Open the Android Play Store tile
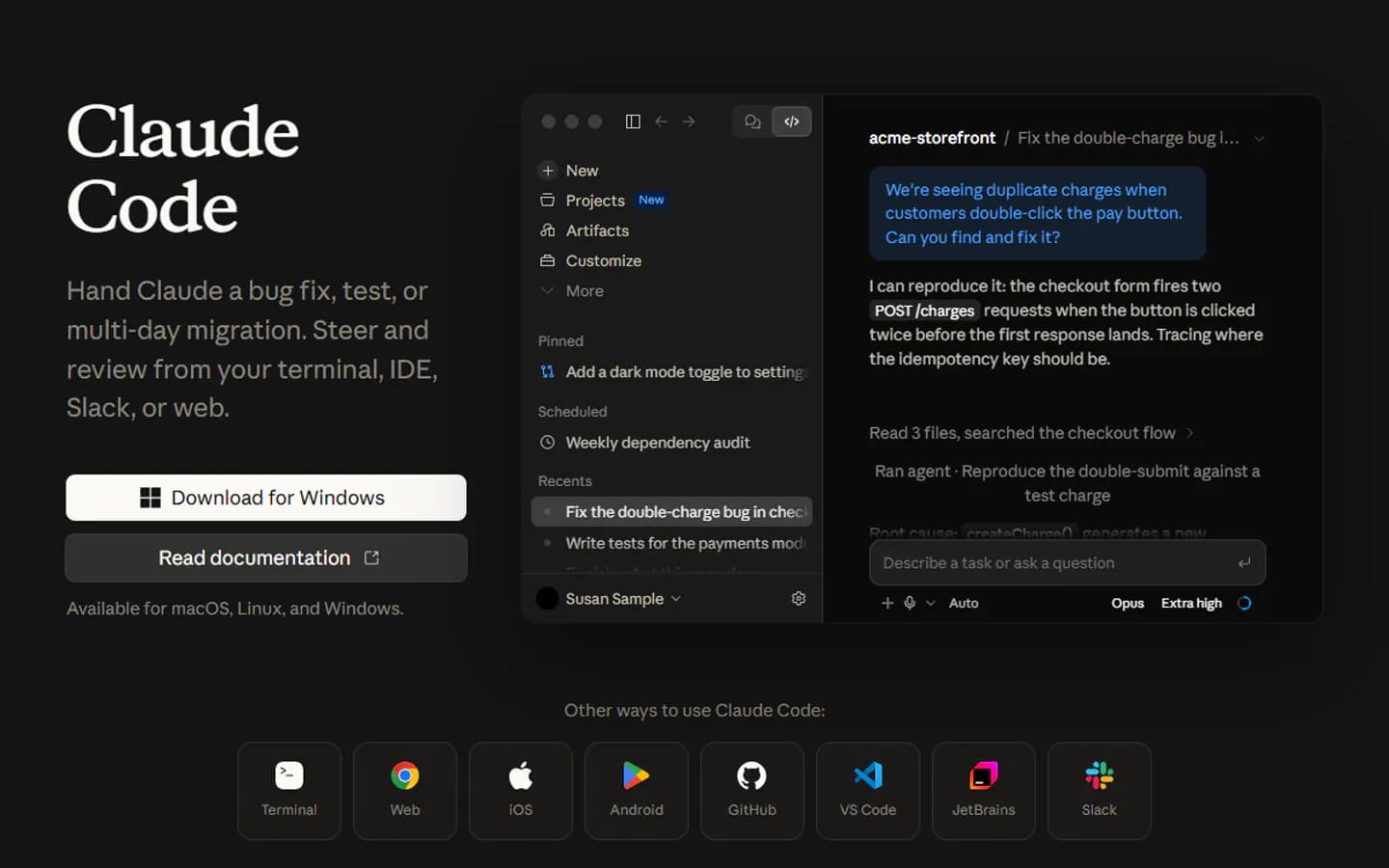The height and width of the screenshot is (868, 1389). click(637, 791)
